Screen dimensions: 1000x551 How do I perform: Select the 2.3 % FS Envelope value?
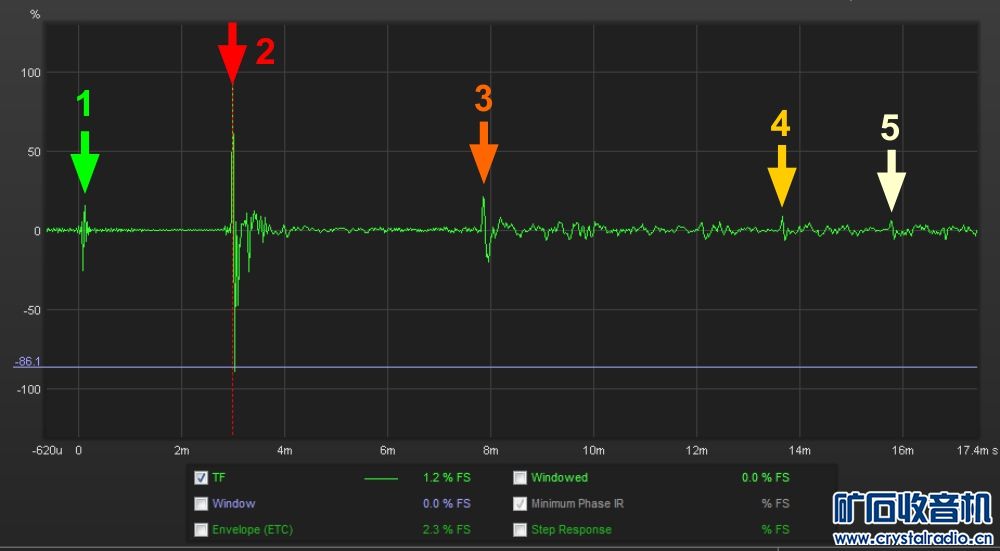coord(446,530)
